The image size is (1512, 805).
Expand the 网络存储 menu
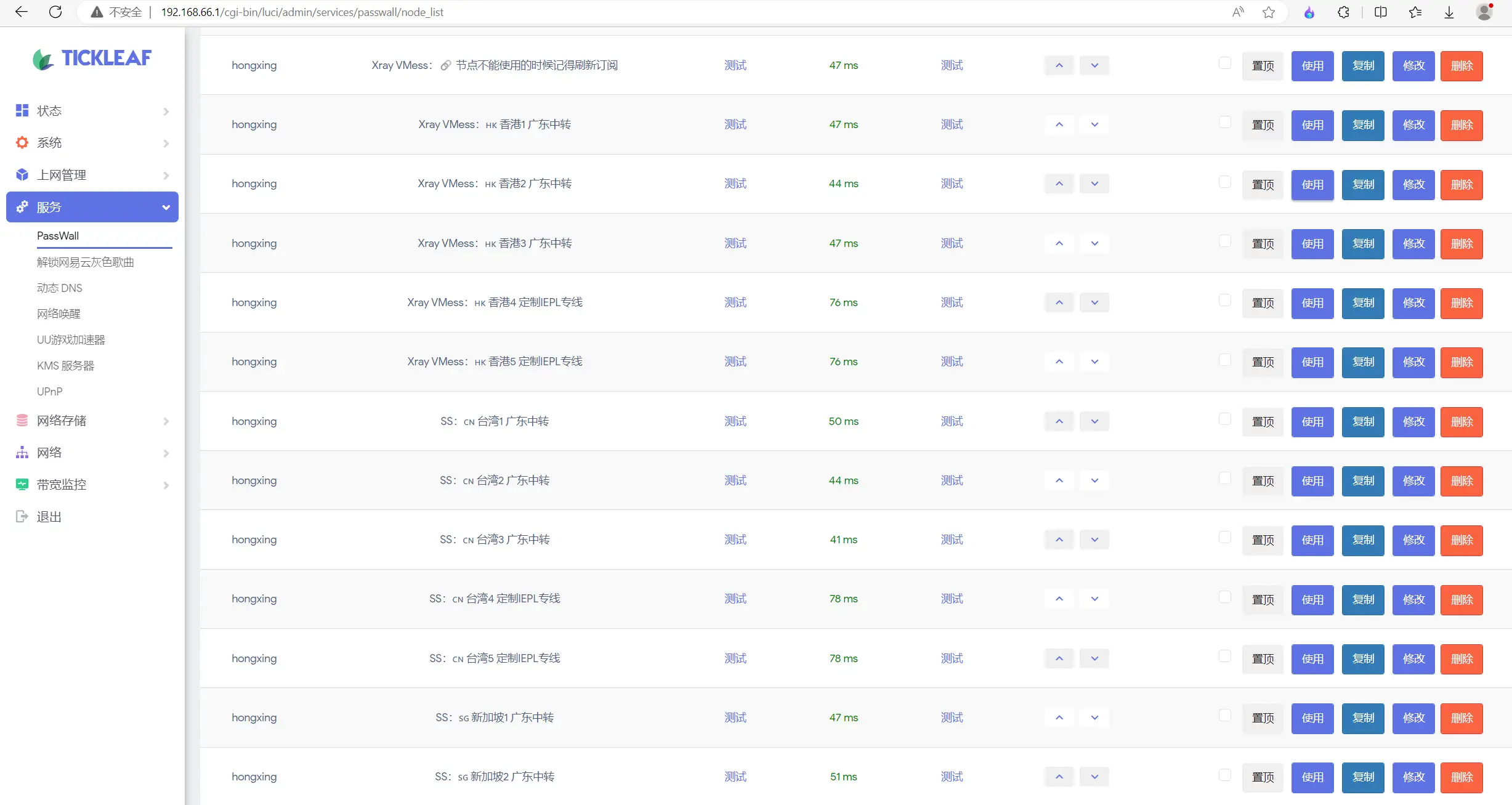(x=92, y=421)
